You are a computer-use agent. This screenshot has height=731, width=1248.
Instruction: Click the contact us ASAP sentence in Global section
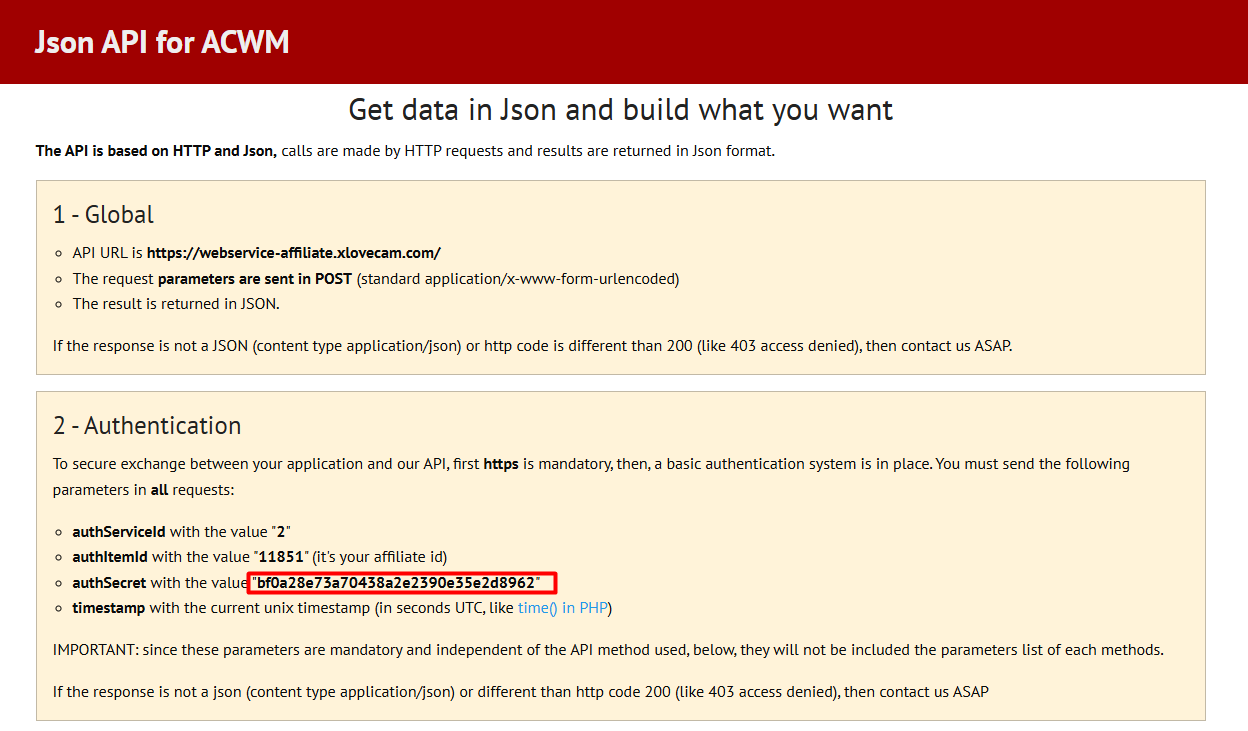(532, 346)
